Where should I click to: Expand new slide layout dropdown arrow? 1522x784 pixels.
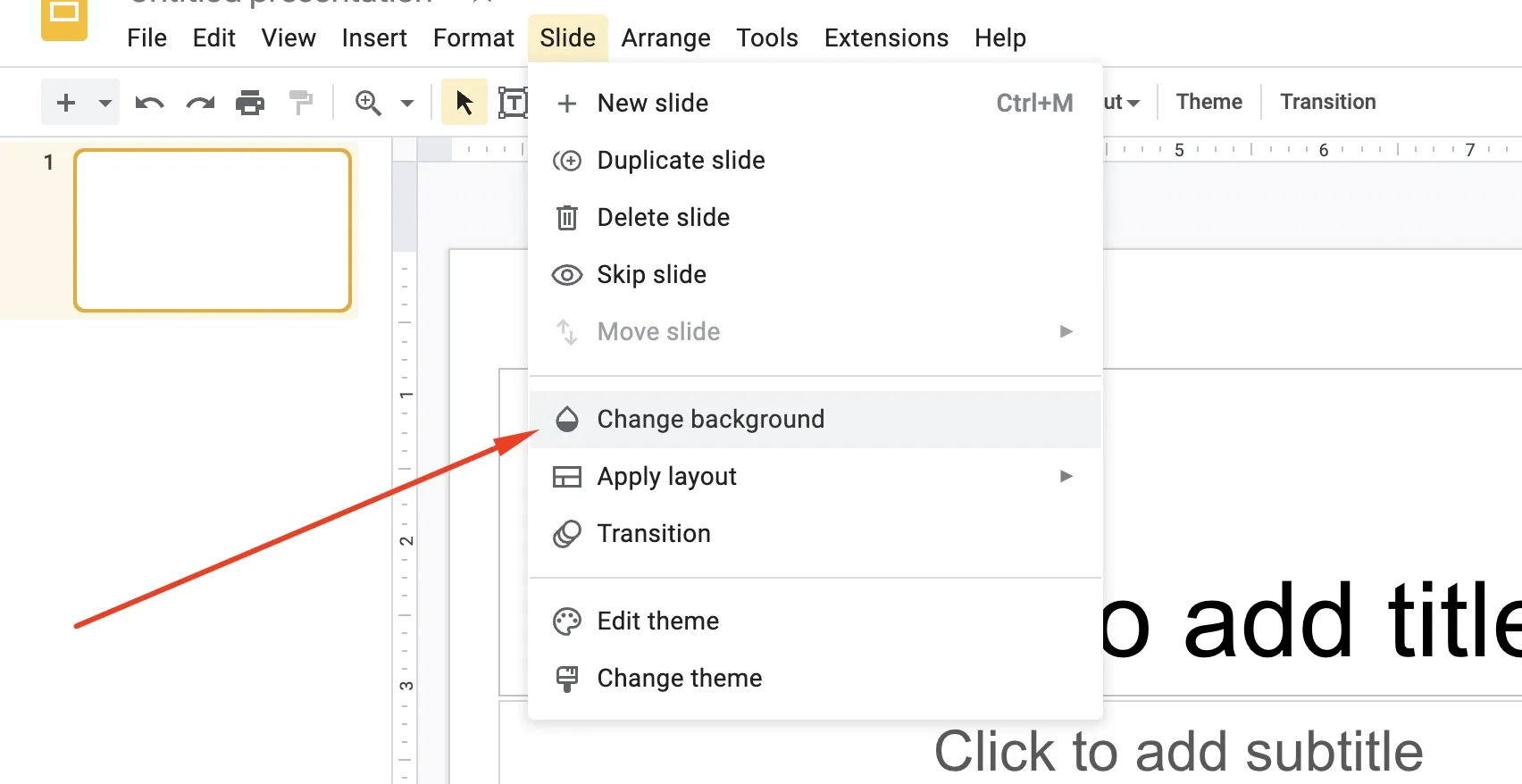105,103
